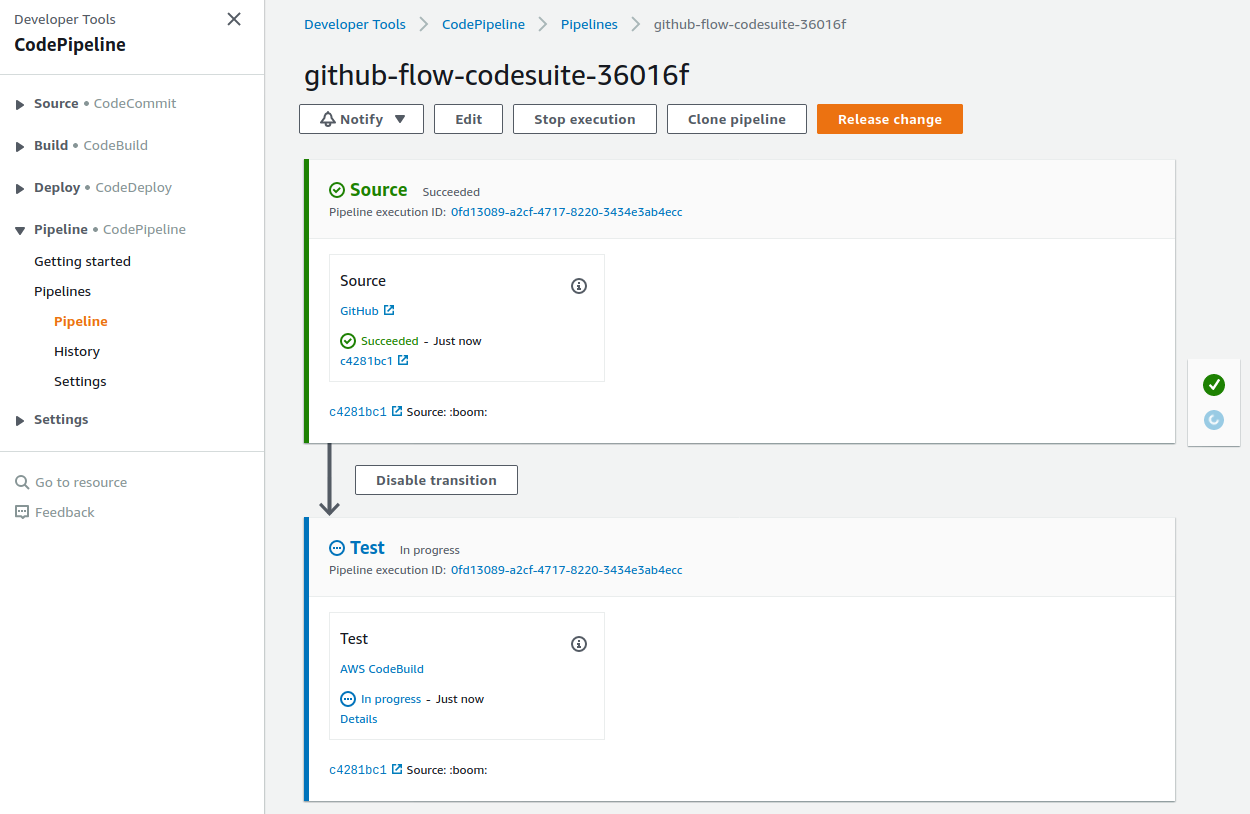This screenshot has height=814, width=1250.
Task: Open pipeline History page
Action: pos(77,351)
